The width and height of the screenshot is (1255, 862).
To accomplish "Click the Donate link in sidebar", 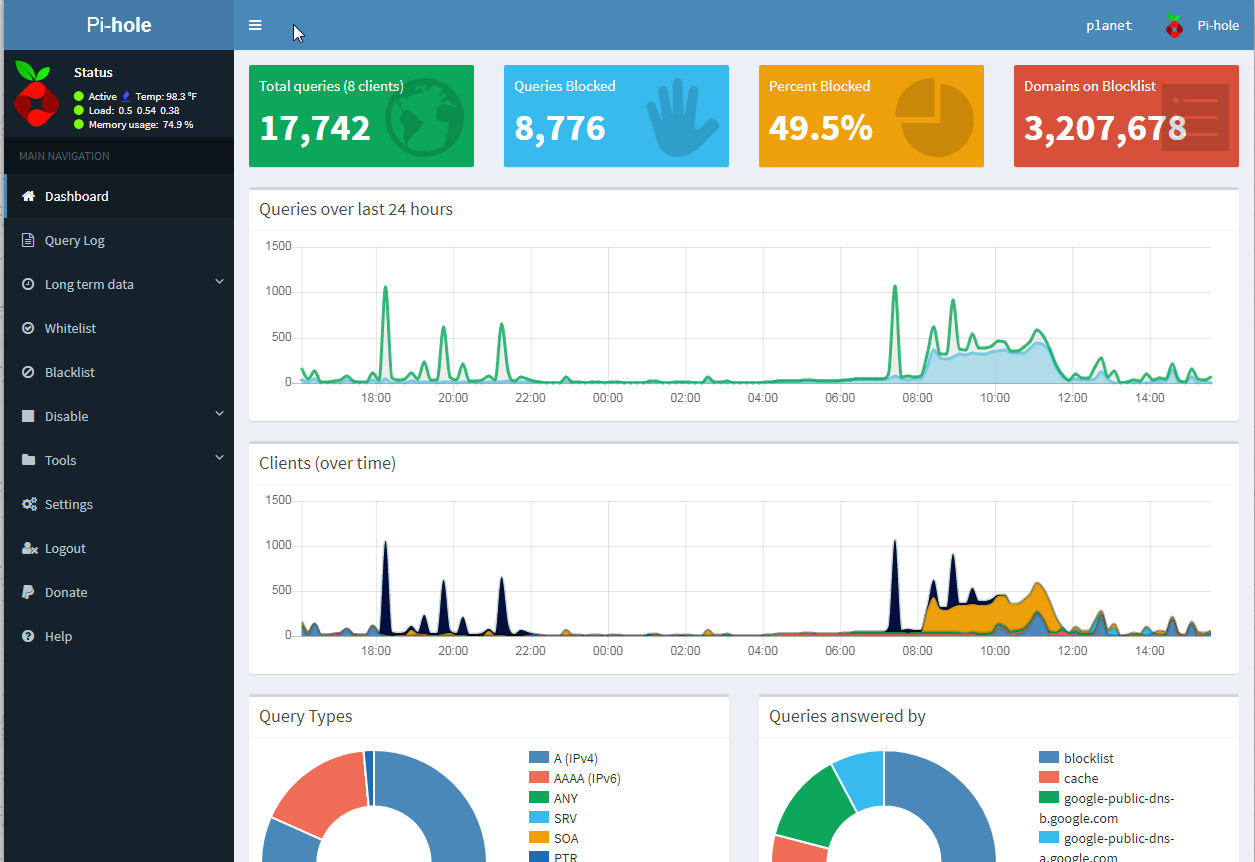I will click(119, 592).
